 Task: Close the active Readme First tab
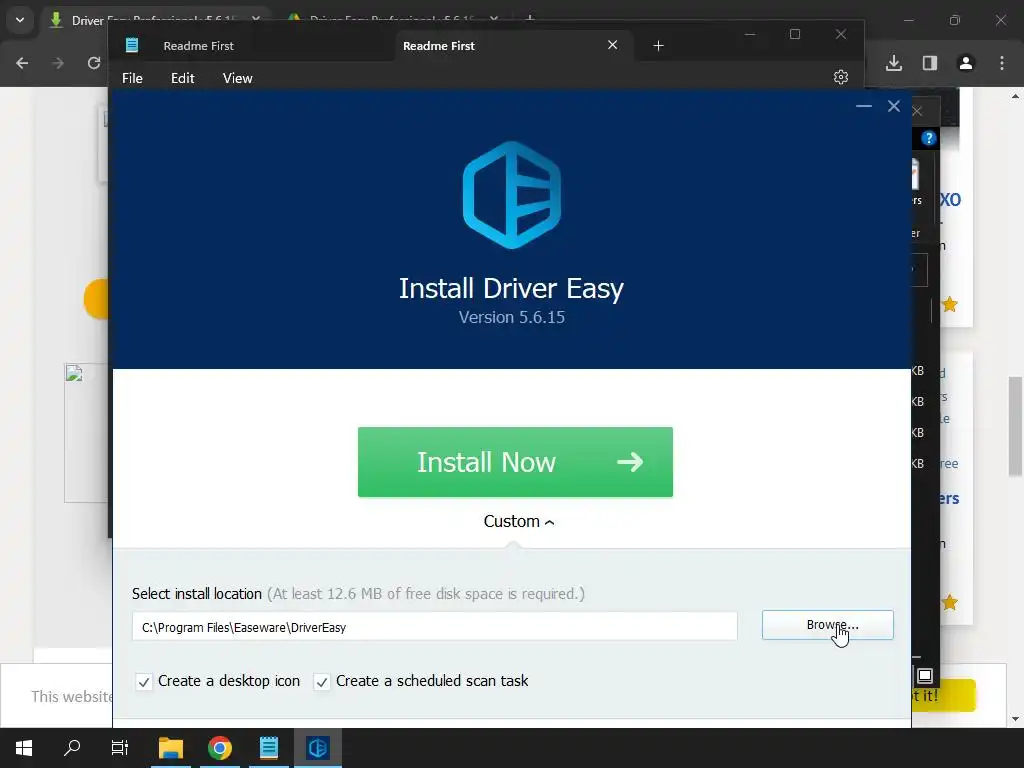pos(613,44)
